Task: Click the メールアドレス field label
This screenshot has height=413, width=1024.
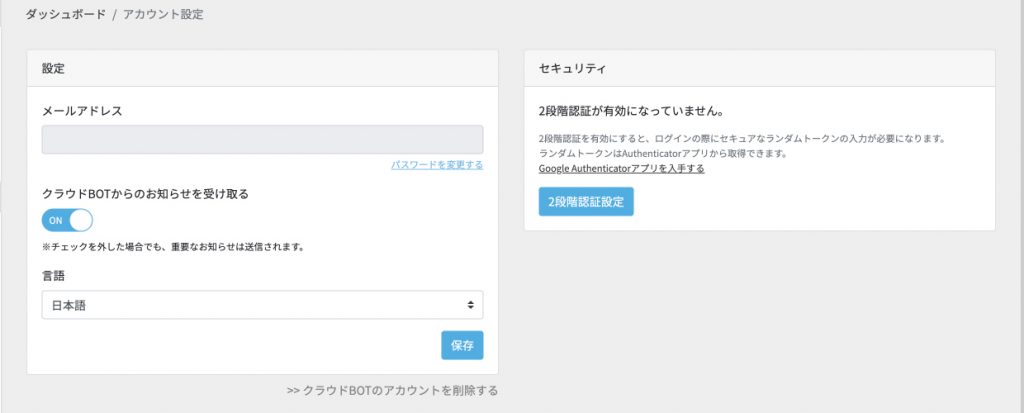Action: click(82, 111)
